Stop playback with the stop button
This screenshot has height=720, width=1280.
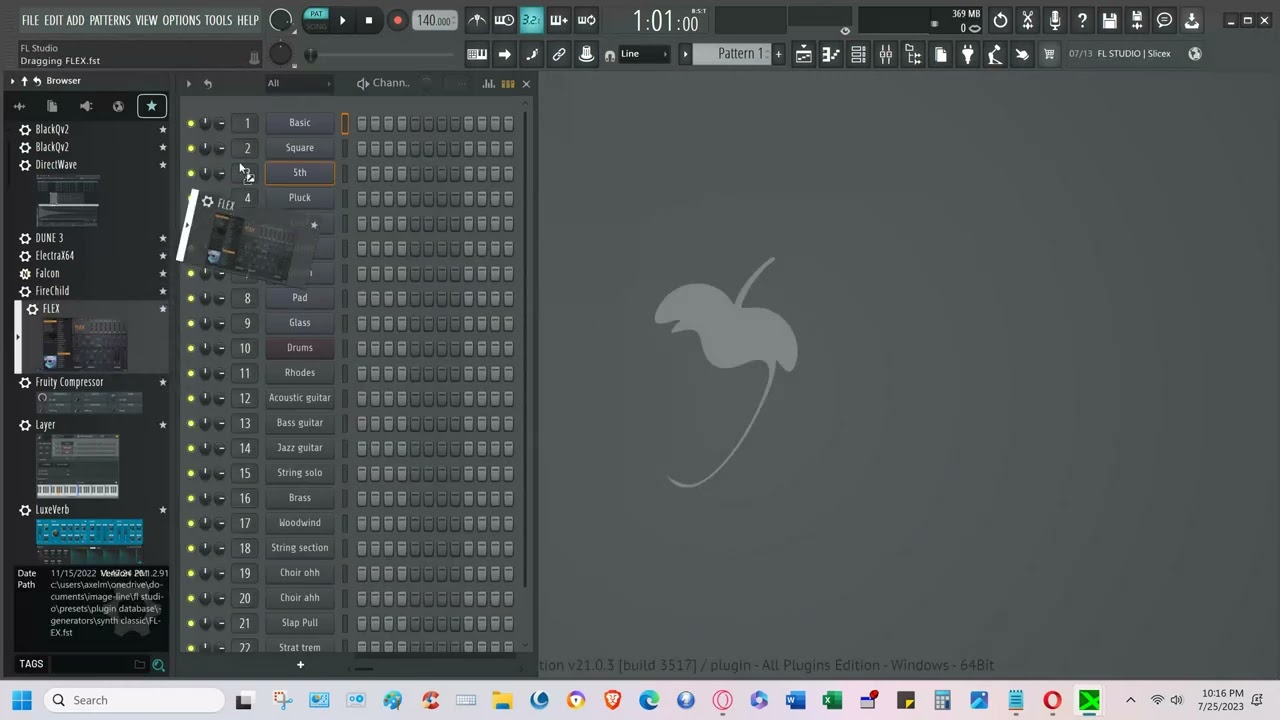coord(369,20)
